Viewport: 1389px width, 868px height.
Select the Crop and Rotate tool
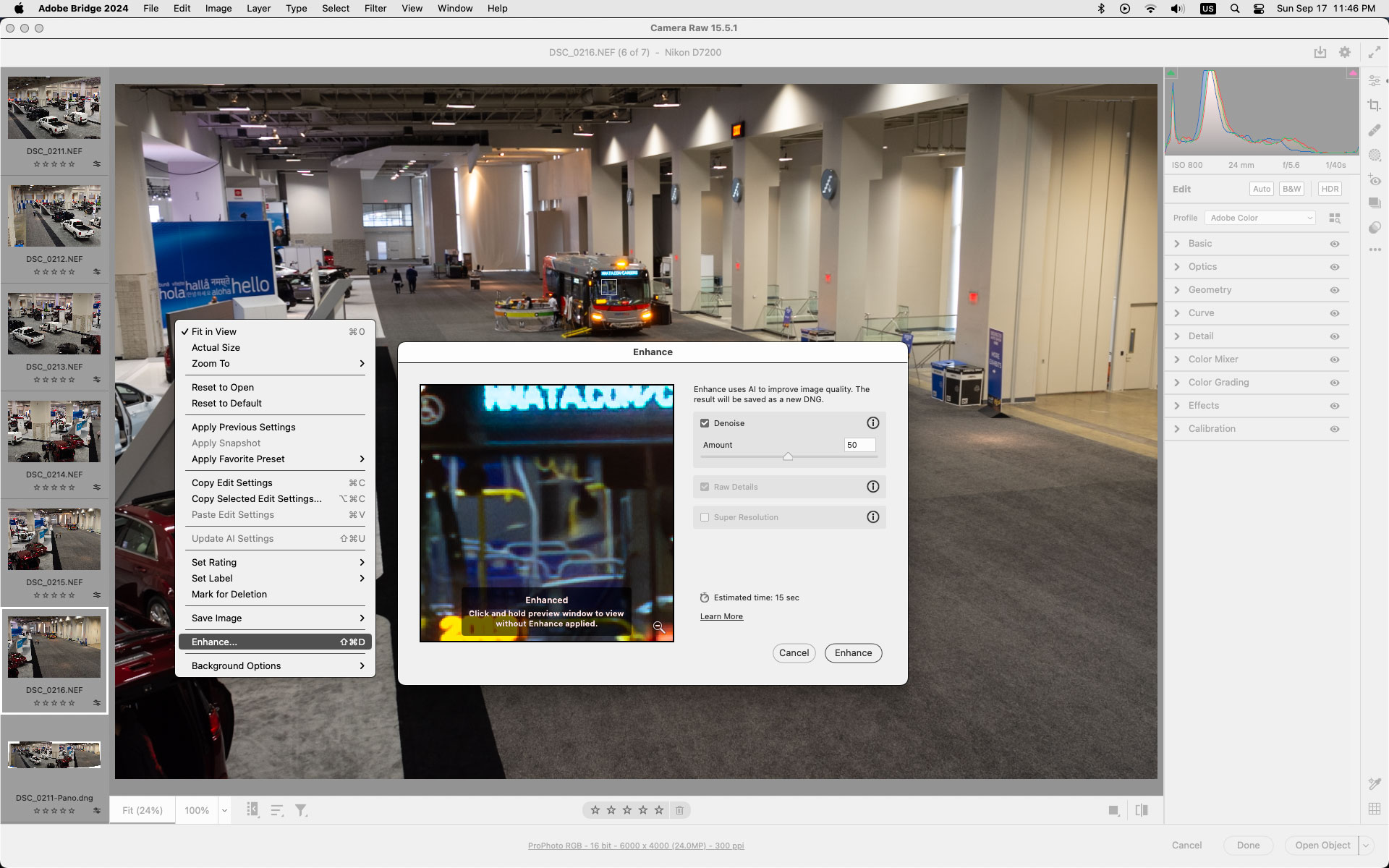tap(1375, 105)
